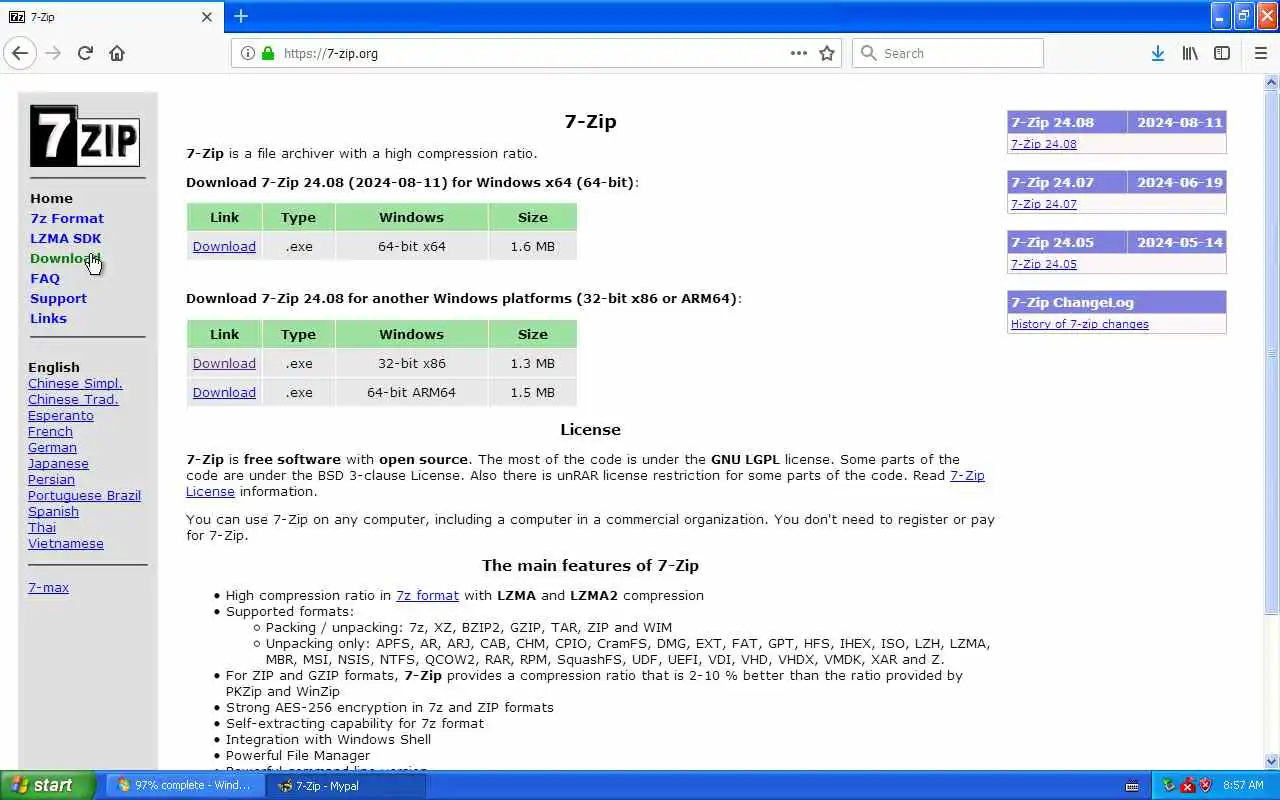Open the Download sidebar link
The image size is (1280, 800).
click(65, 258)
